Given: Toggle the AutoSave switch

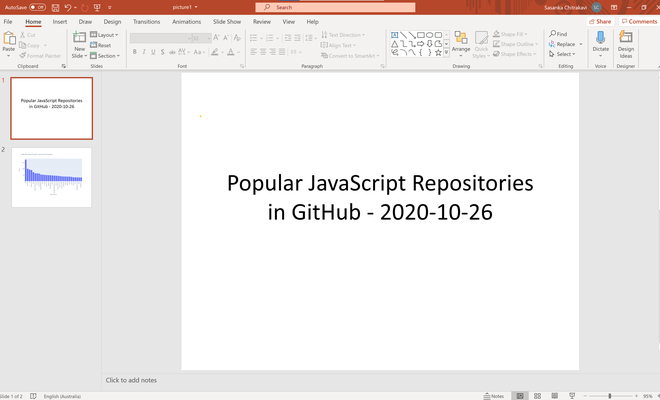Looking at the screenshot, I should [37, 7].
